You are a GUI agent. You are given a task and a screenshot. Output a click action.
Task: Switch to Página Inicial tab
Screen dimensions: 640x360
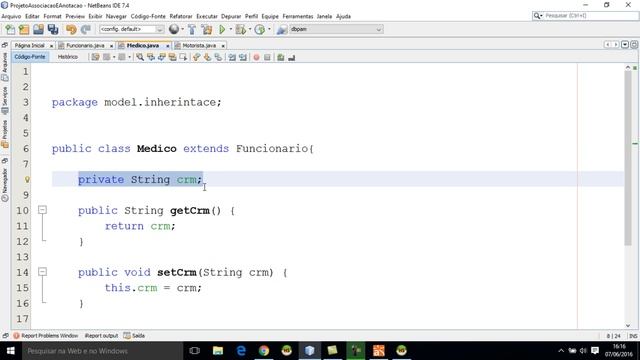[x=29, y=46]
